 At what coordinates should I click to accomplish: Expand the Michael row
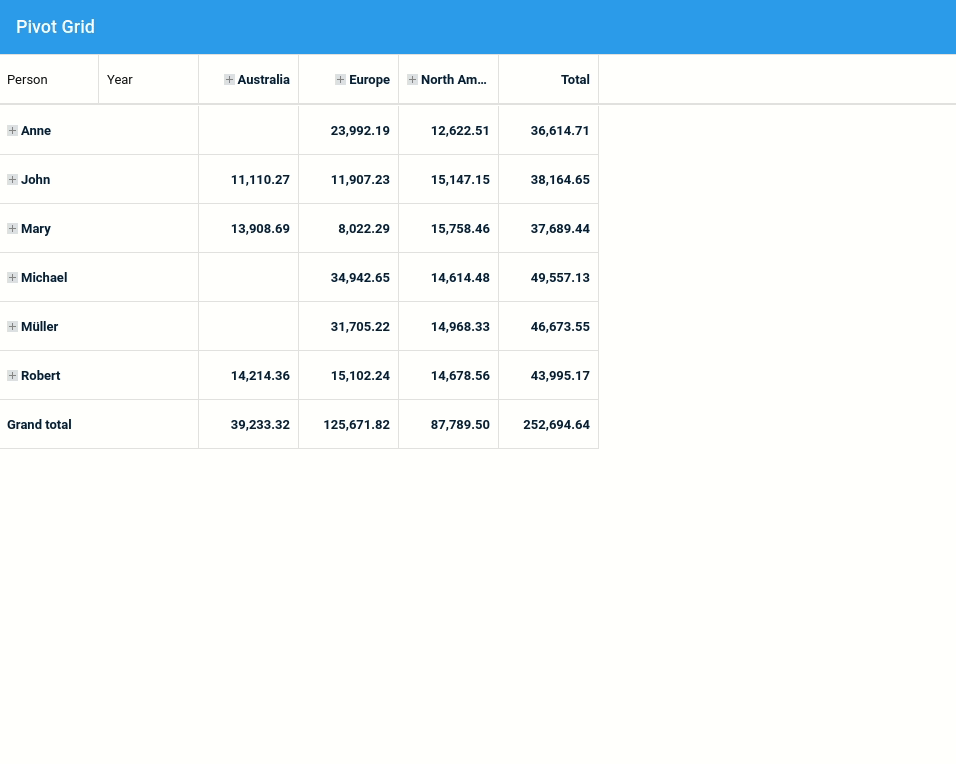[x=12, y=277]
